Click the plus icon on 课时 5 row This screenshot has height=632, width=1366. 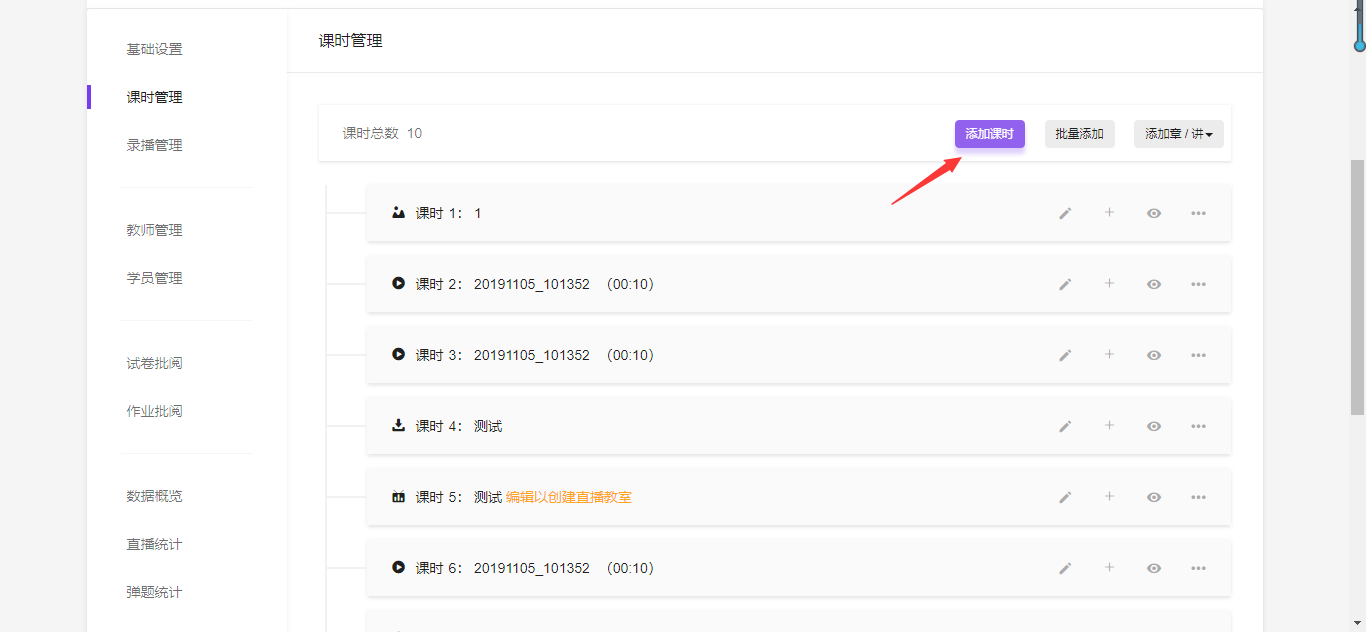tap(1109, 497)
